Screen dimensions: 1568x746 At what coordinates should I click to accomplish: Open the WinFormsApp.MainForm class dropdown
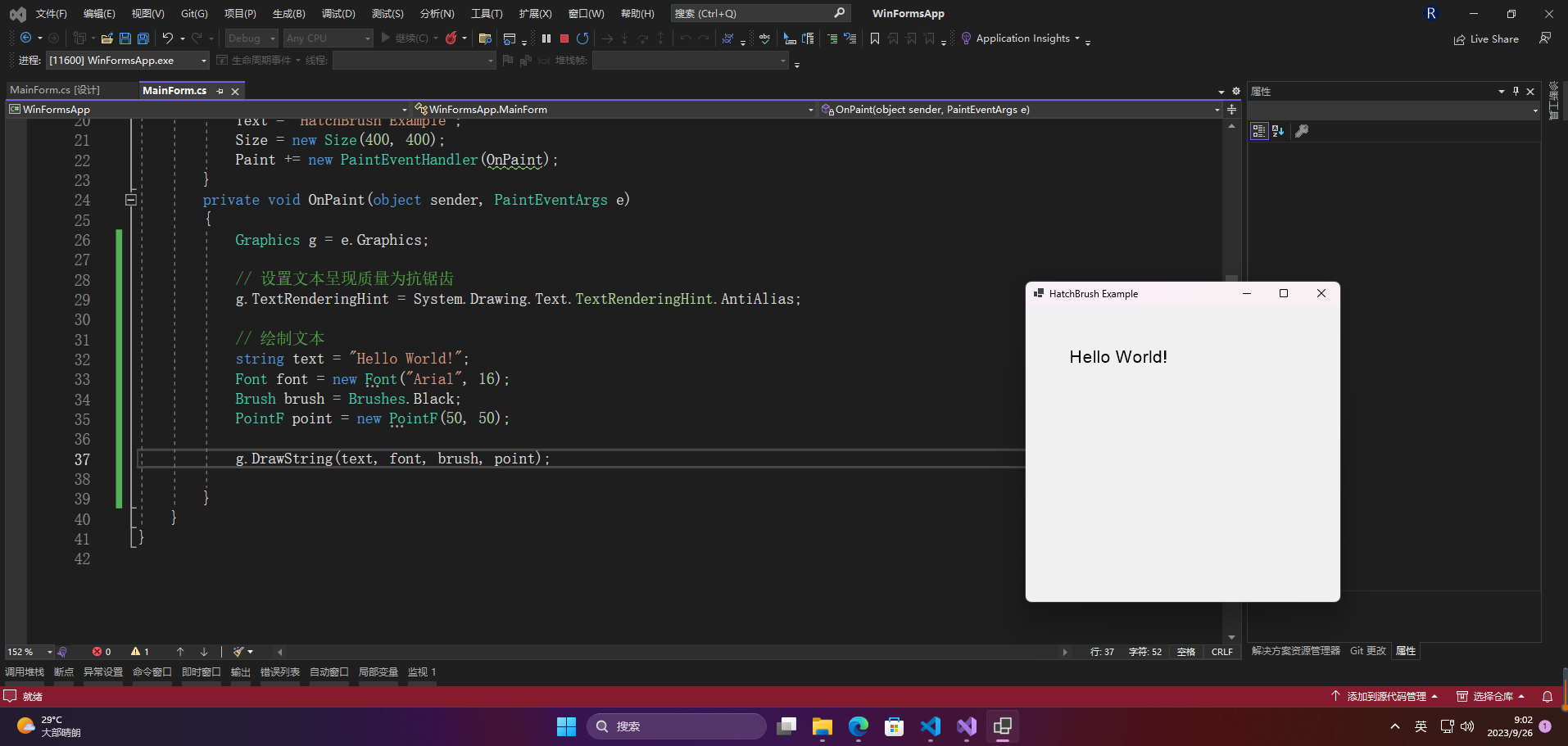[x=614, y=109]
